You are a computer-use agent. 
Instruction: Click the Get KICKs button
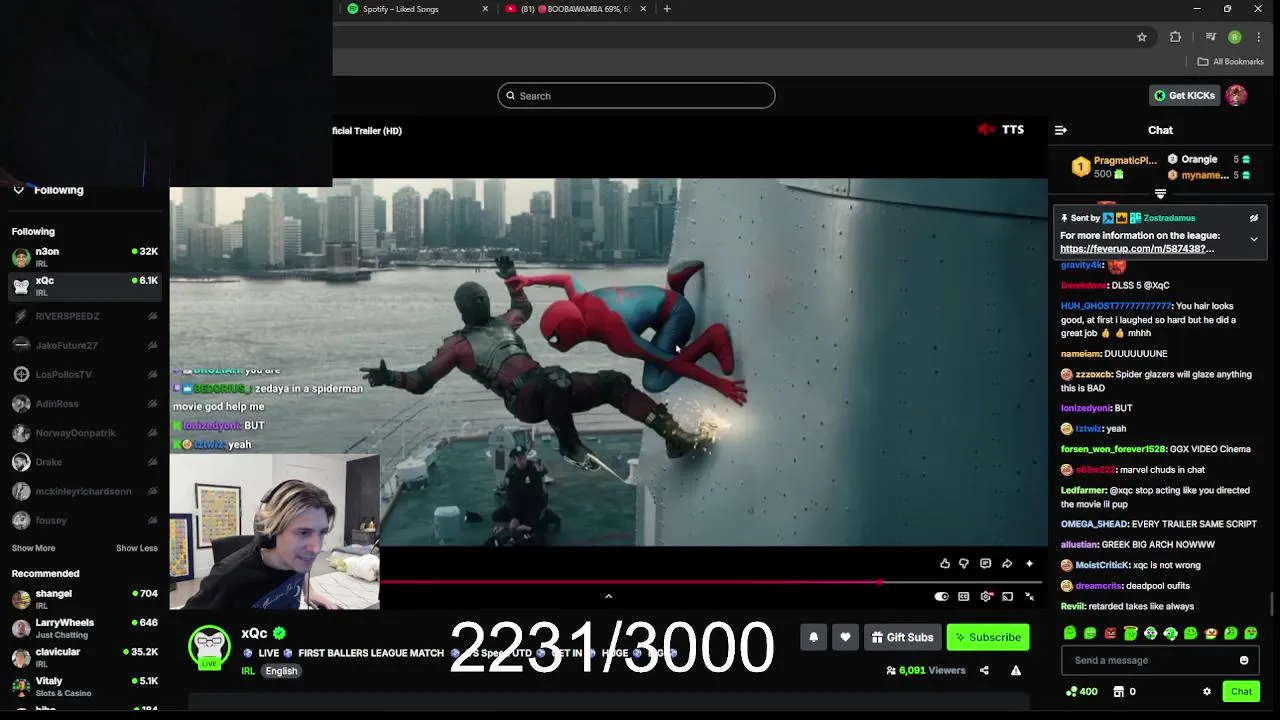click(1184, 96)
